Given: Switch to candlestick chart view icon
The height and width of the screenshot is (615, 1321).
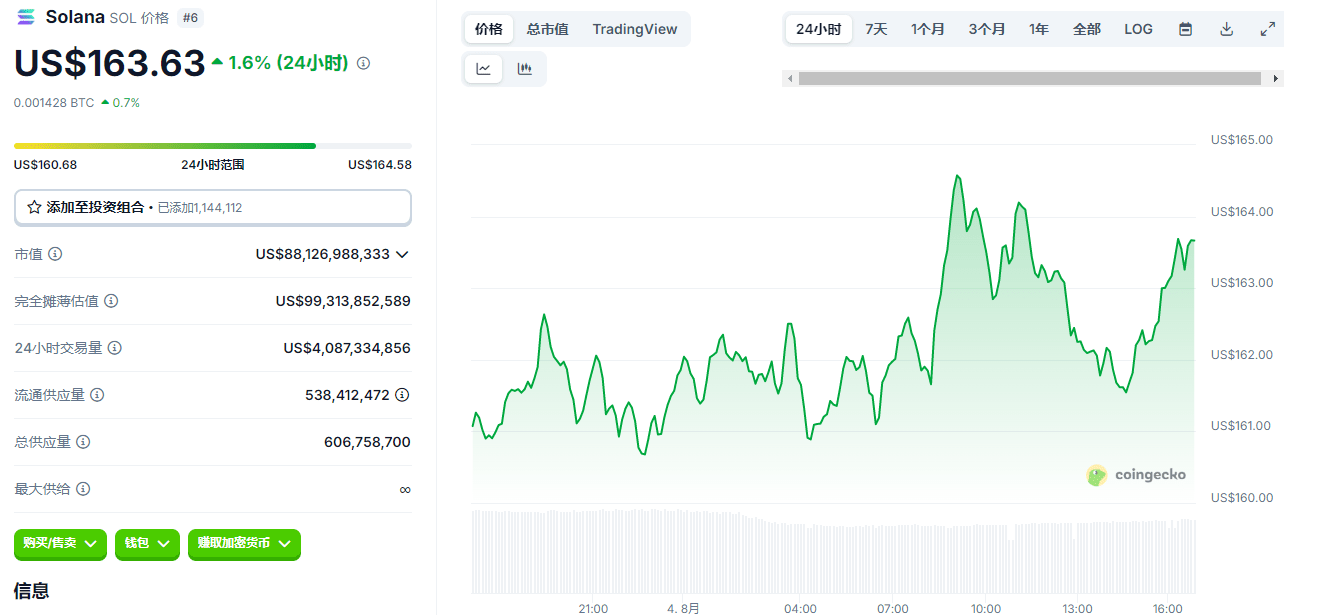Looking at the screenshot, I should tap(524, 69).
